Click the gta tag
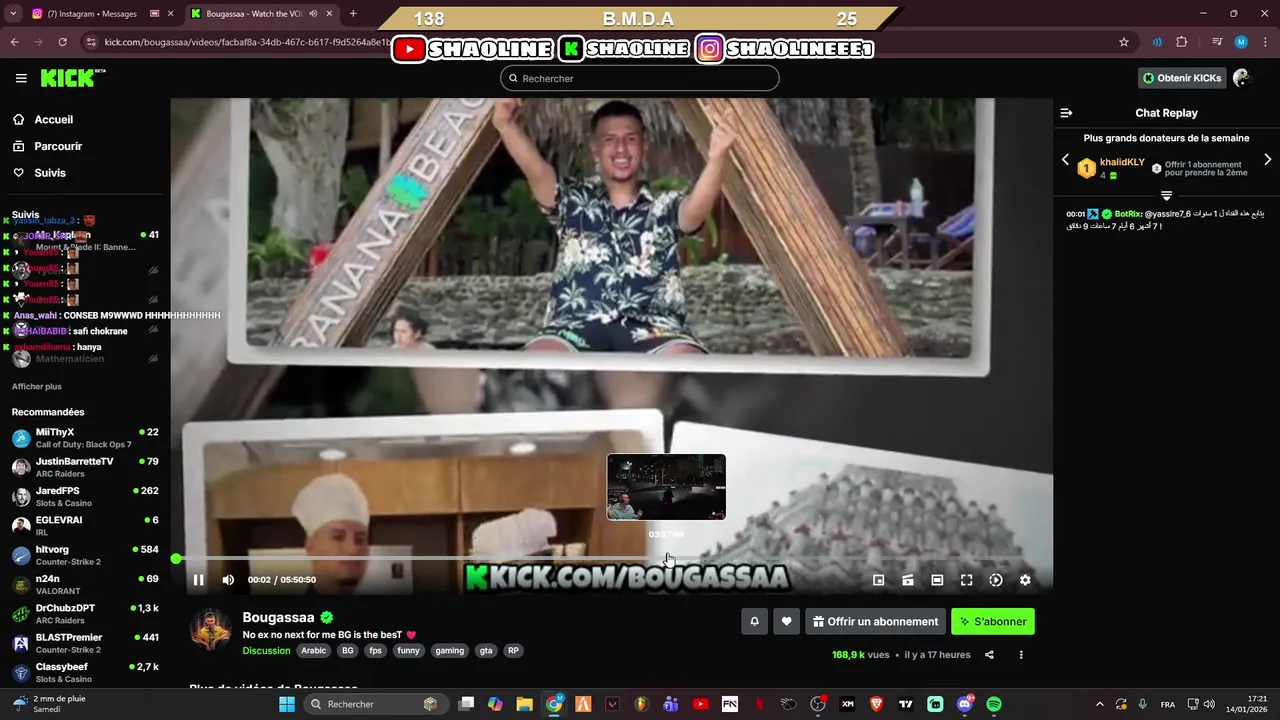This screenshot has height=720, width=1280. pyautogui.click(x=486, y=650)
